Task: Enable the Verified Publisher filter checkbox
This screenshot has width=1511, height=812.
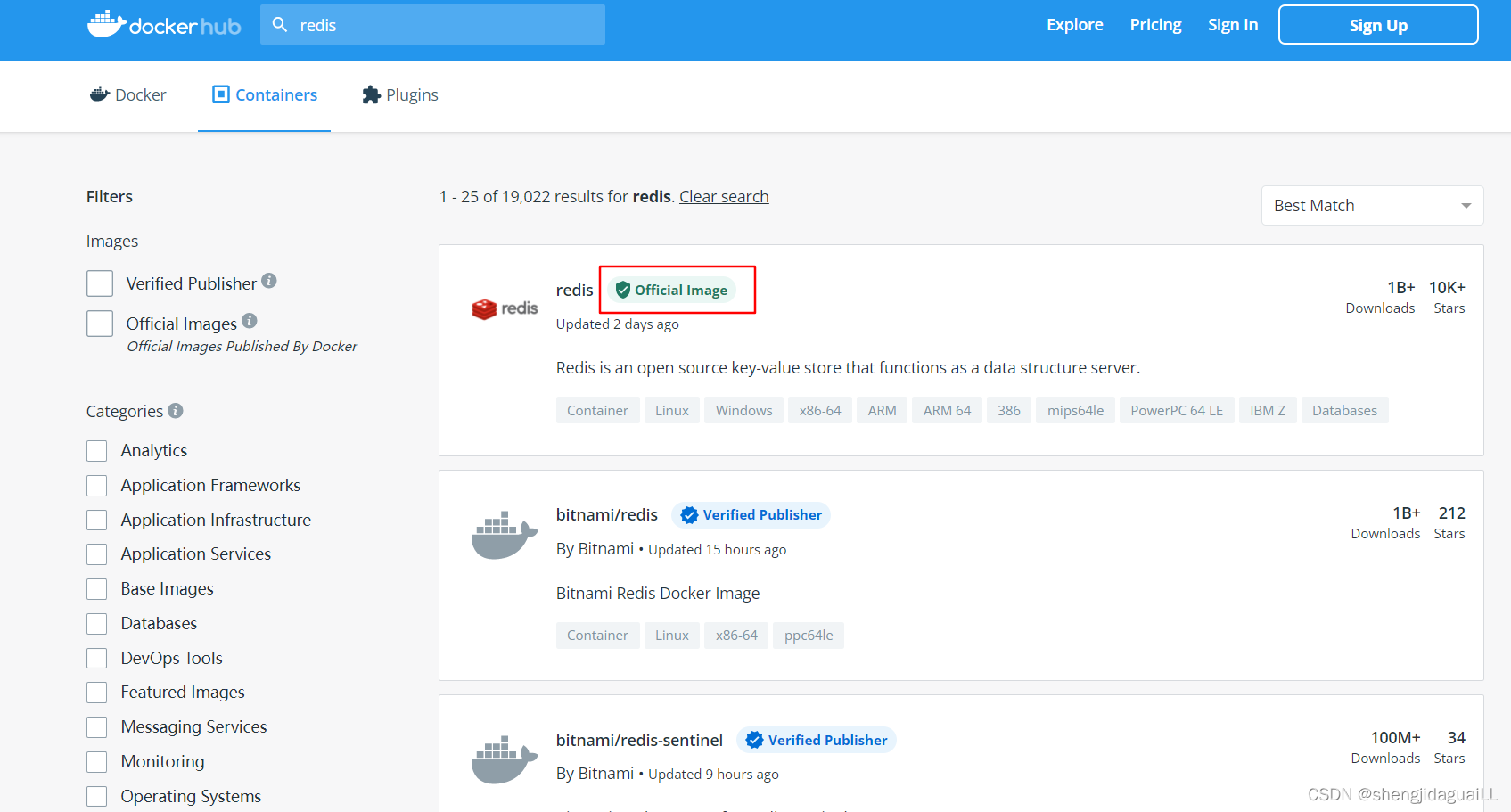Action: click(100, 283)
